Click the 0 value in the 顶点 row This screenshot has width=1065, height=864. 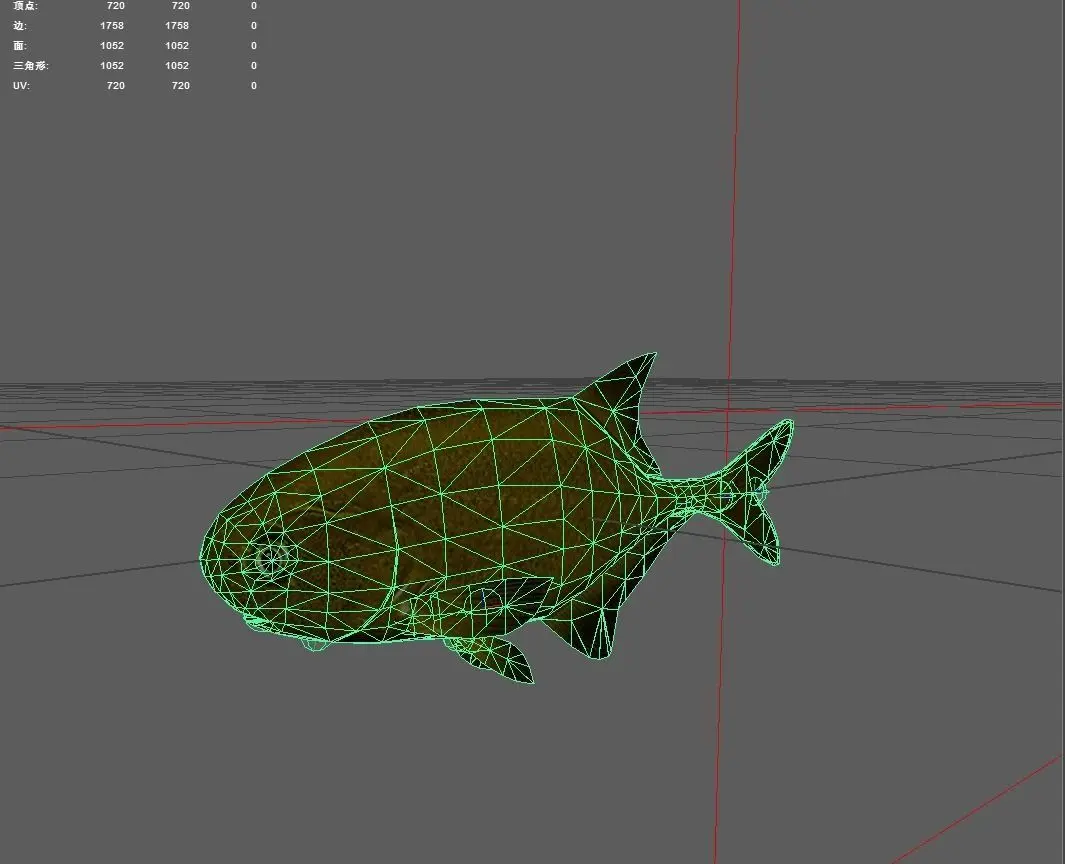pos(254,5)
